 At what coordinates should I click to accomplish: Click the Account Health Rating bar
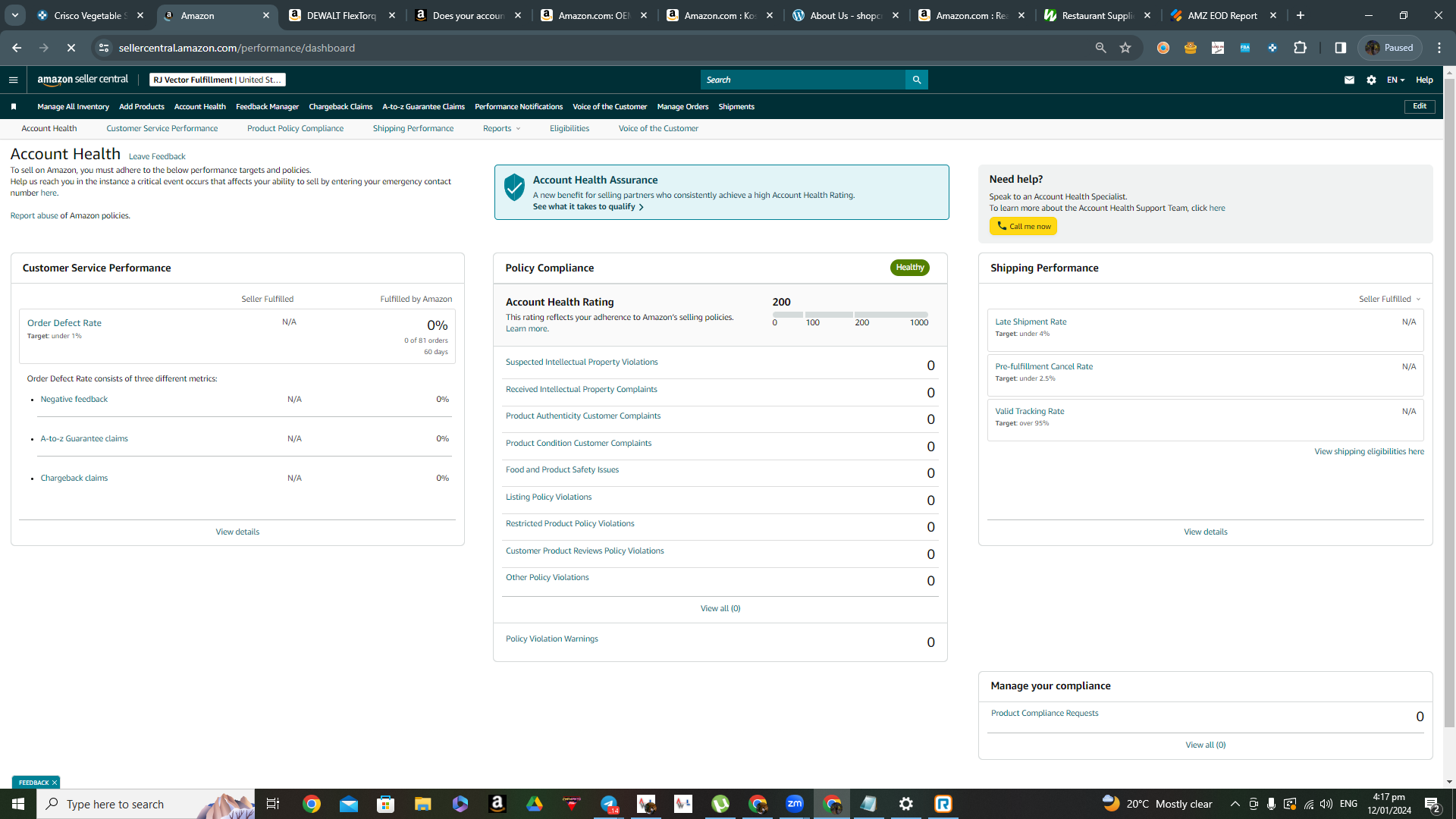[850, 315]
